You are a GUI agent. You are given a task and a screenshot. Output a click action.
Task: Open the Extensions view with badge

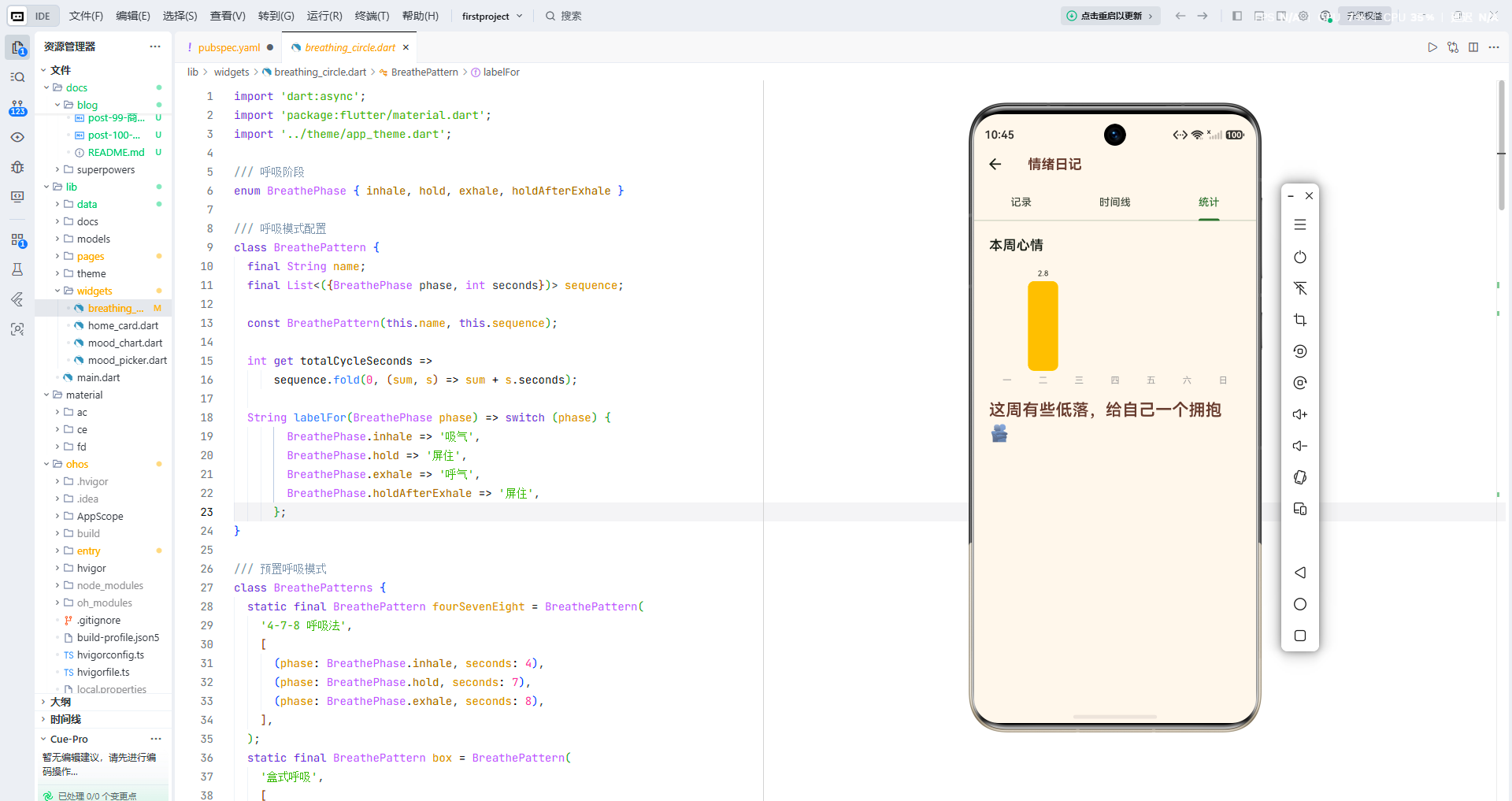point(17,239)
